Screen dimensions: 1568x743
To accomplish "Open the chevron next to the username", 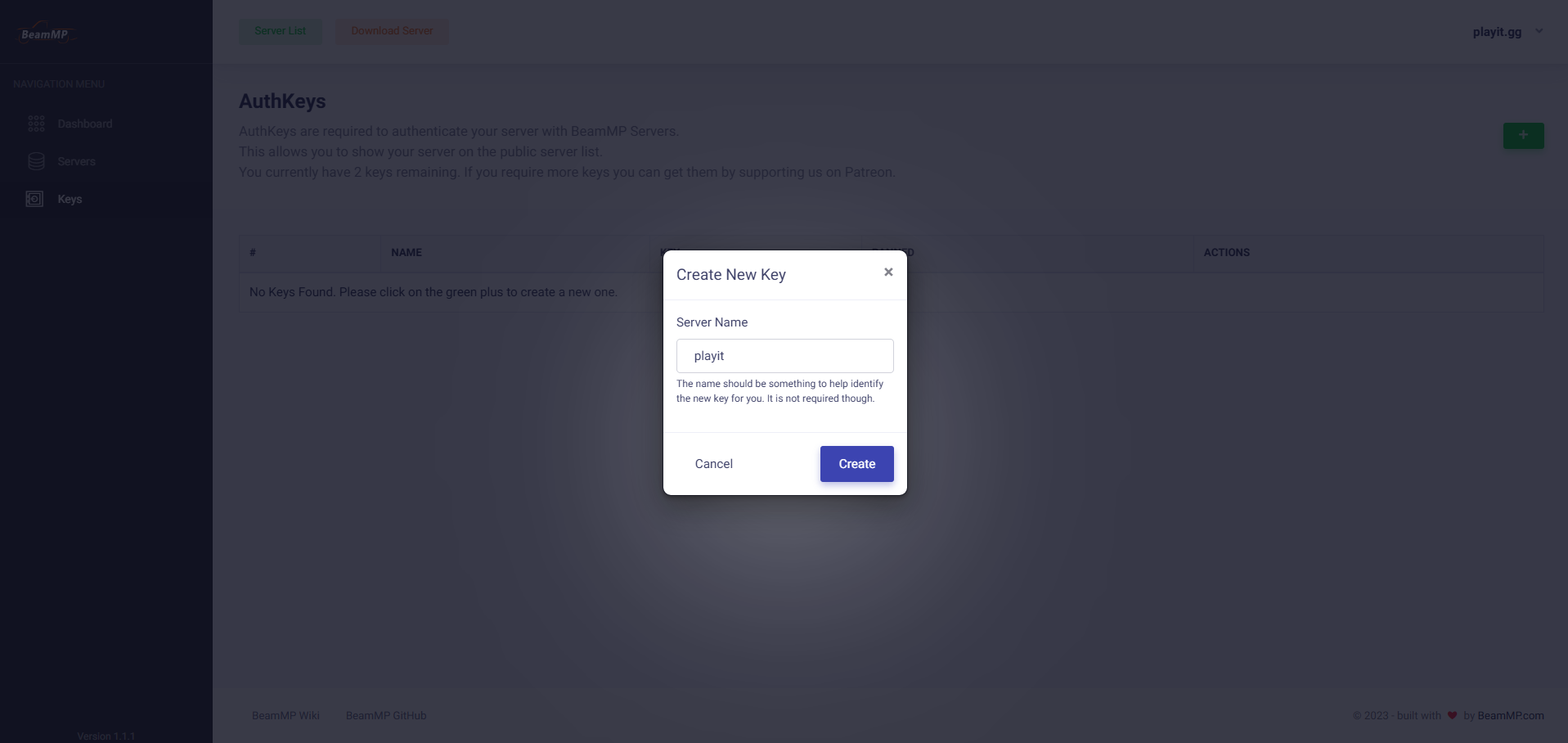I will coord(1539,31).
